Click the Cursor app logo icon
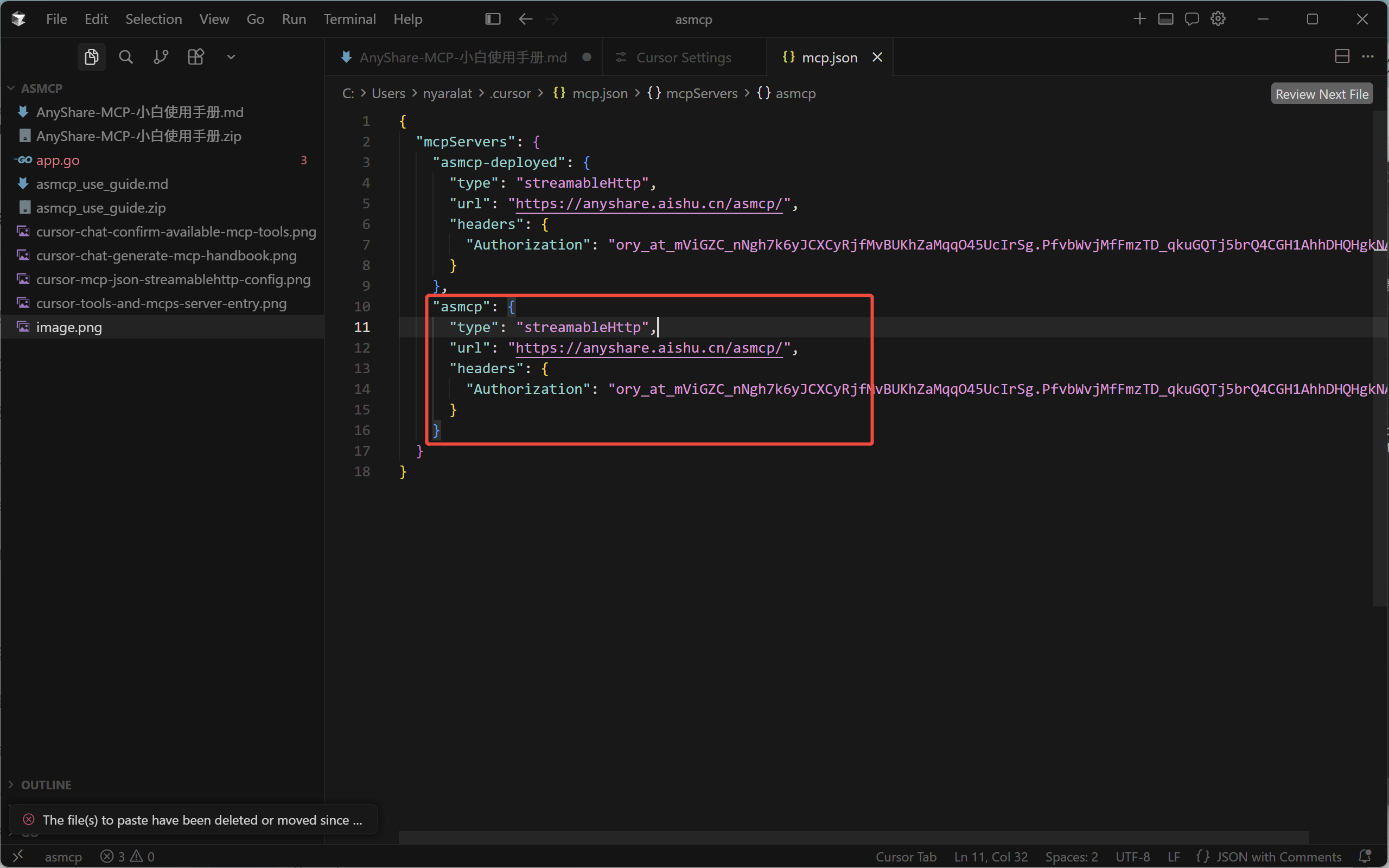The width and height of the screenshot is (1389, 868). [x=18, y=19]
